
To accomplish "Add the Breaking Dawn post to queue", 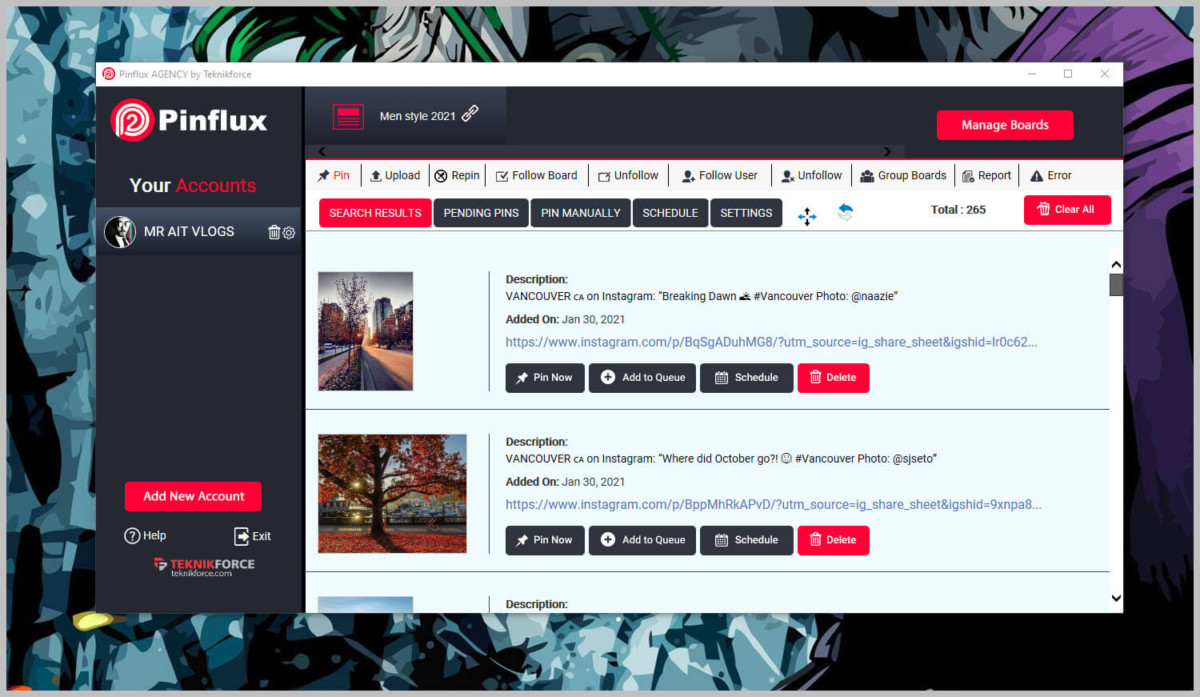I will click(642, 378).
